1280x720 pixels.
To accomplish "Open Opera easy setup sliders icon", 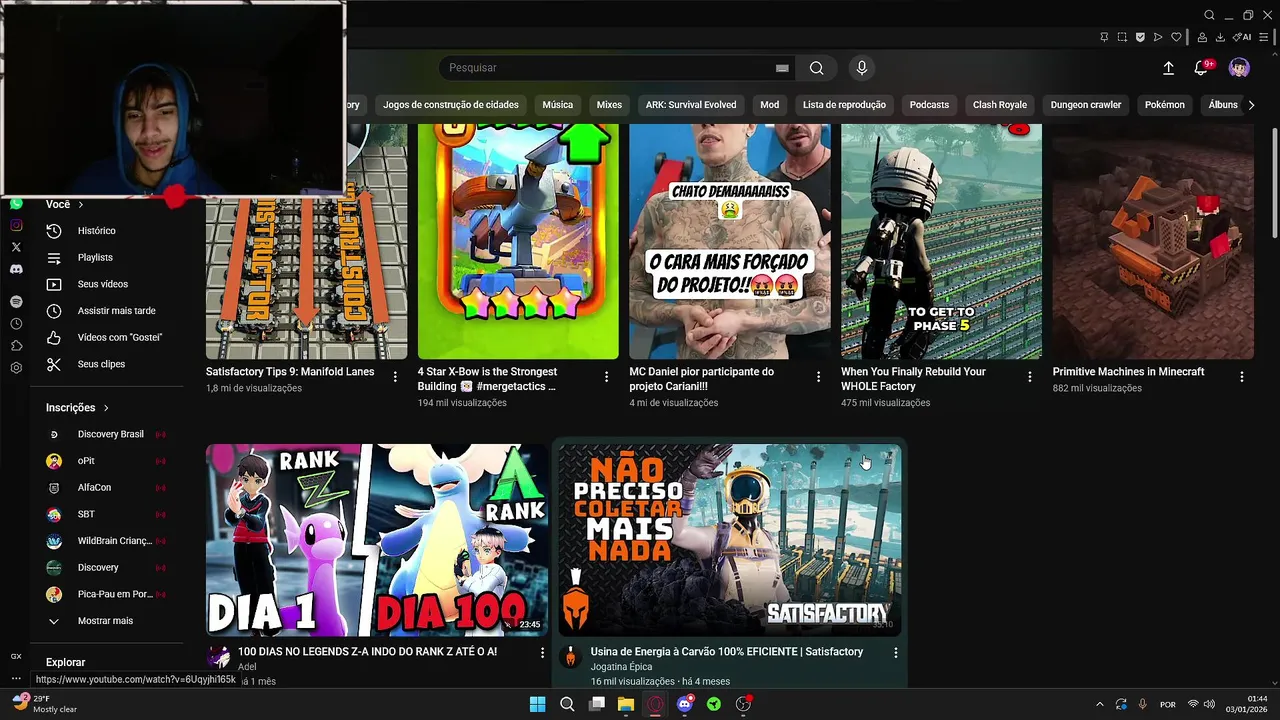I will (1264, 37).
